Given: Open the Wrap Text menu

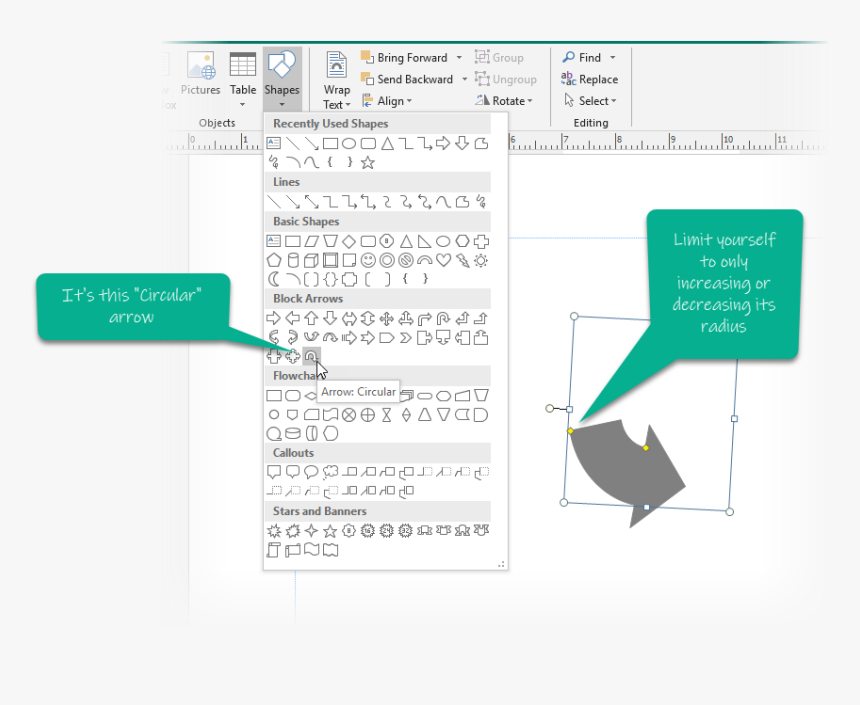Looking at the screenshot, I should [x=337, y=81].
